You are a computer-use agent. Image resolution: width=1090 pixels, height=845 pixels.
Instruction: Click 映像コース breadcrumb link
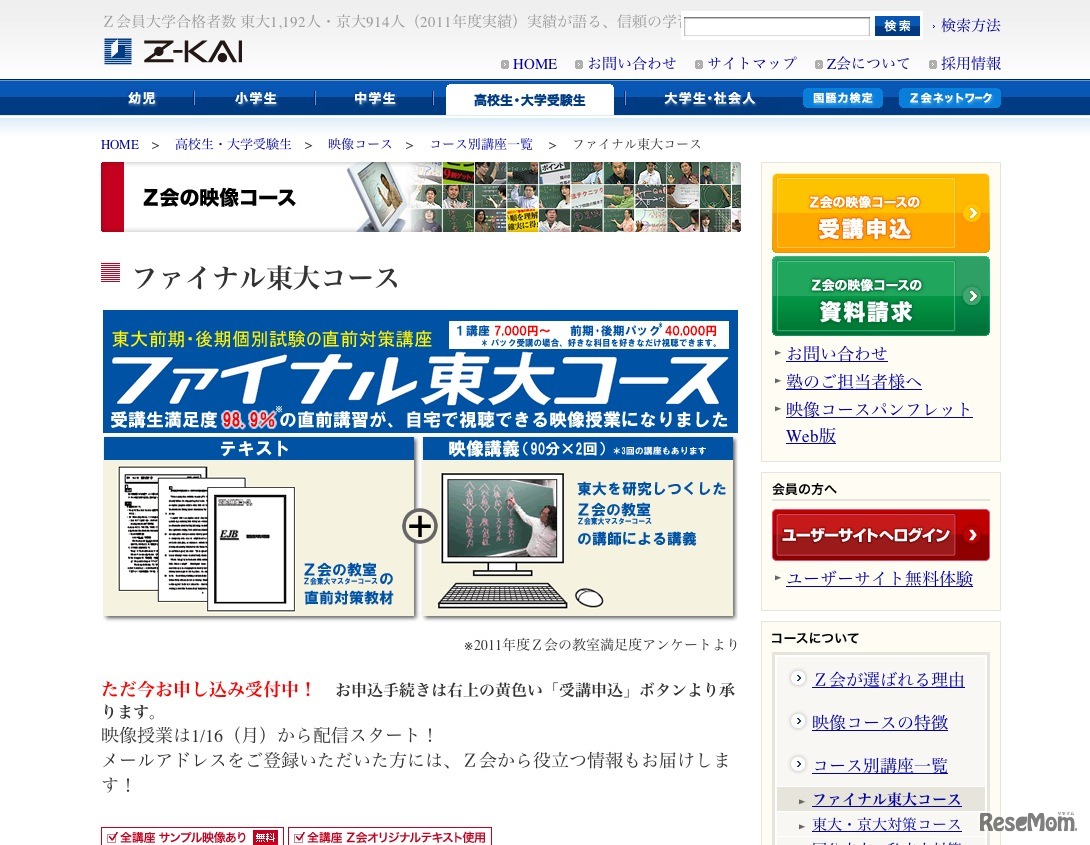click(360, 145)
